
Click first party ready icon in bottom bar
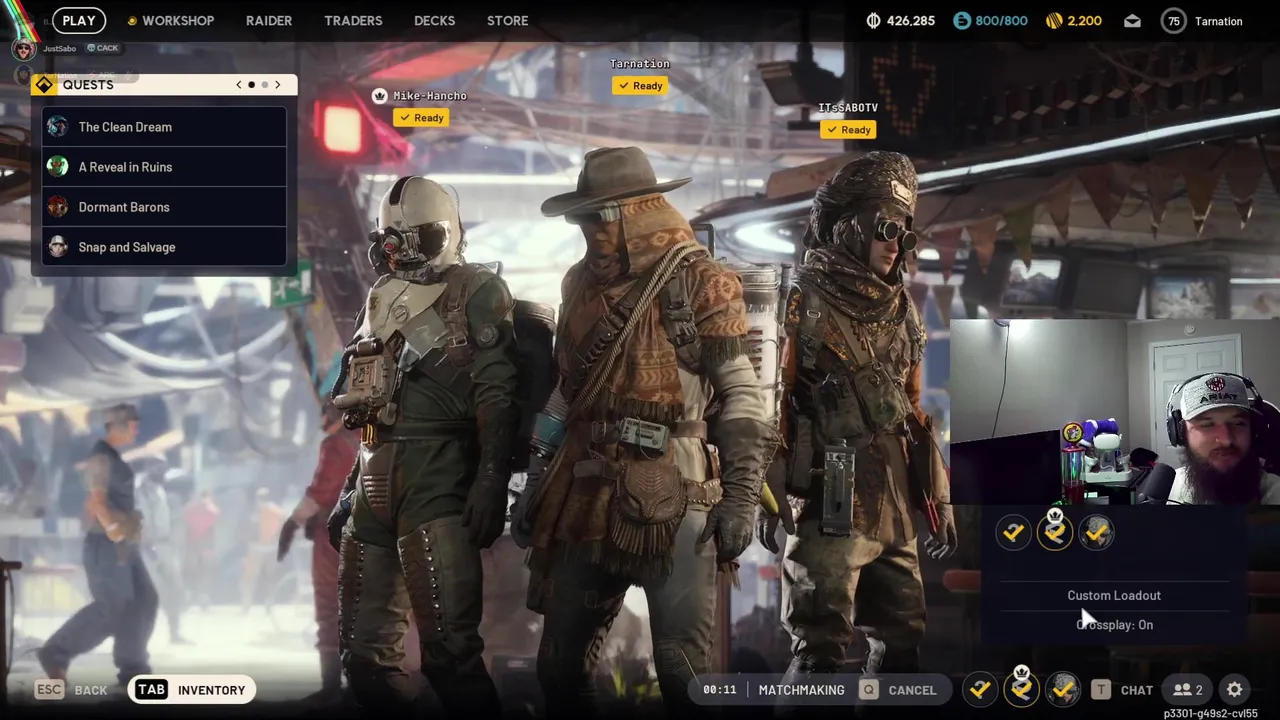980,689
